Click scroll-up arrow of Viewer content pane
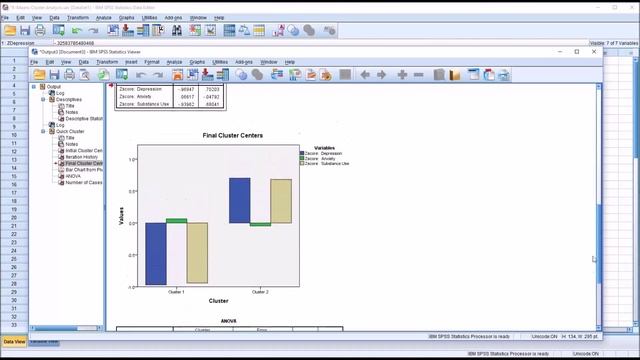Screen dimensions: 640x360 (x=599, y=87)
